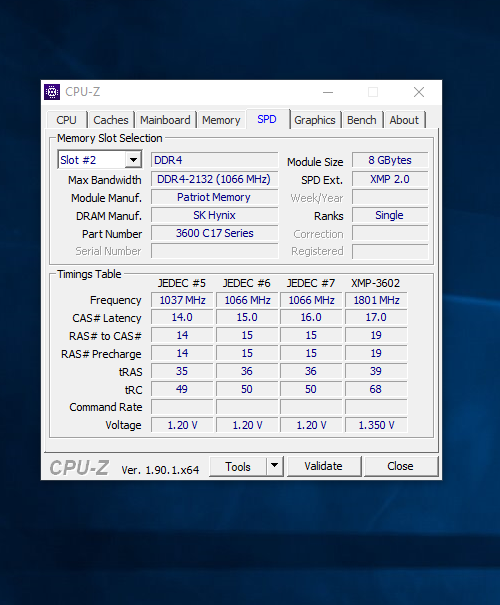The width and height of the screenshot is (500, 605).
Task: Switch to the Memory tab
Action: pos(221,120)
